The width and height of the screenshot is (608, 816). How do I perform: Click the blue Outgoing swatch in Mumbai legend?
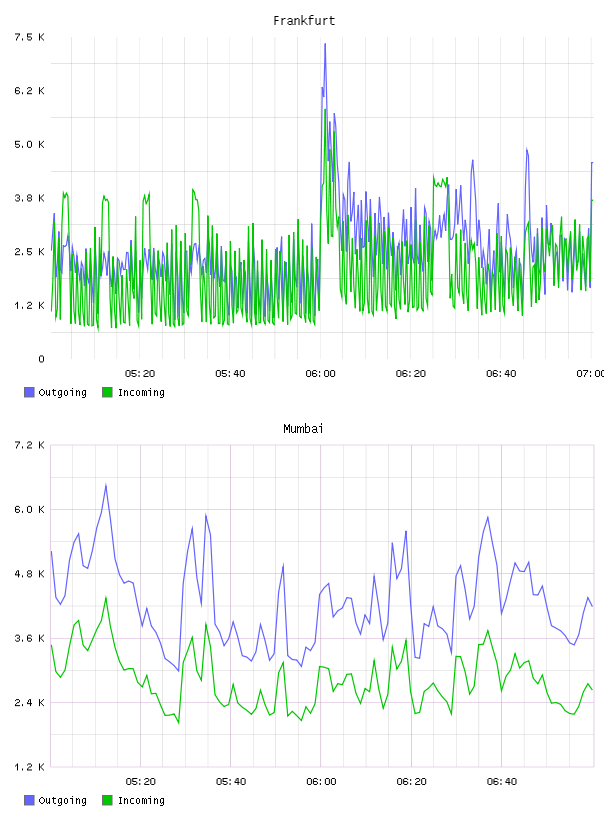click(x=29, y=800)
